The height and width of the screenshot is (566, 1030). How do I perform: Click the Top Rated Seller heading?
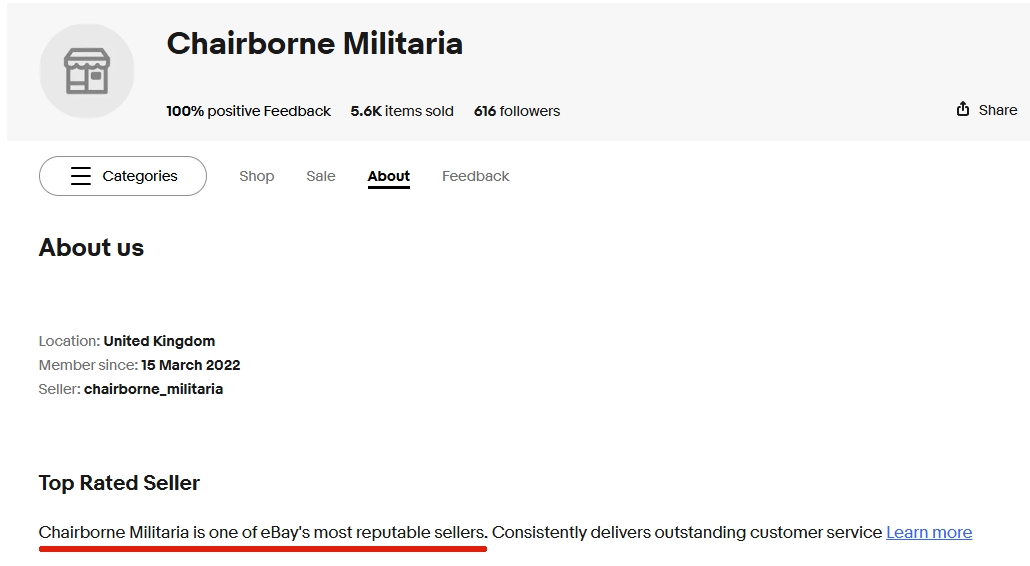(x=119, y=483)
